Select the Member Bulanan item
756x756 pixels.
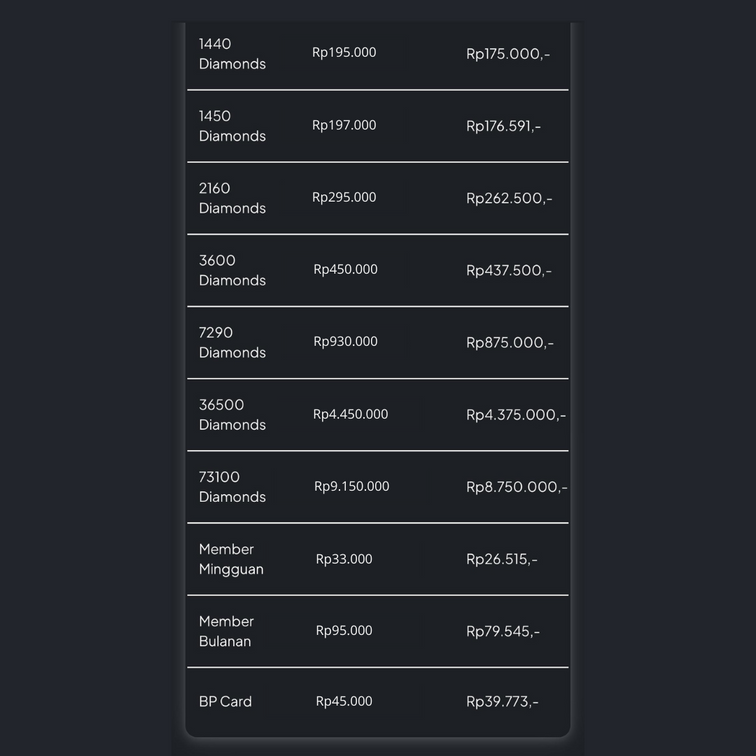226,631
